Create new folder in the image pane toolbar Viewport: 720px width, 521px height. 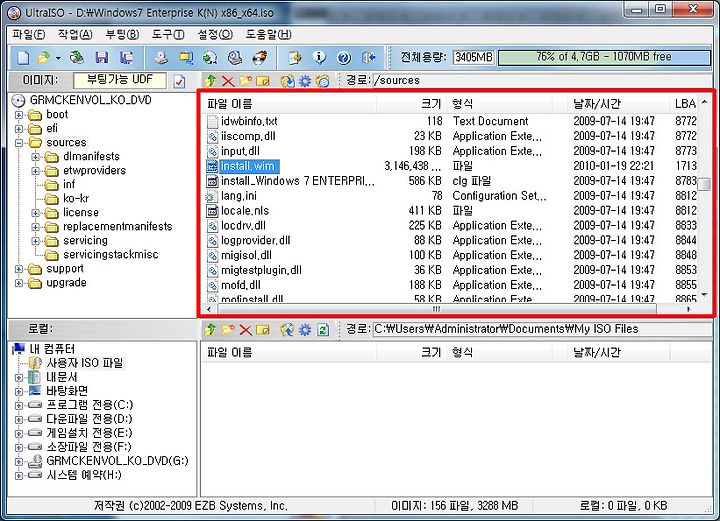click(x=246, y=81)
